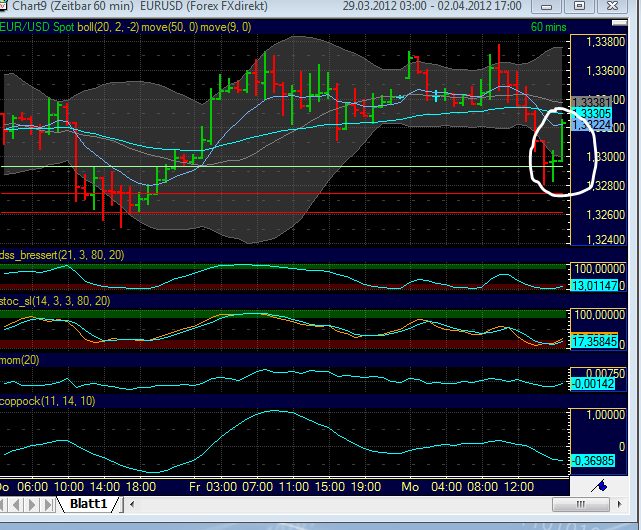
Task: Click the 08:00 time axis label
Action: 483,487
